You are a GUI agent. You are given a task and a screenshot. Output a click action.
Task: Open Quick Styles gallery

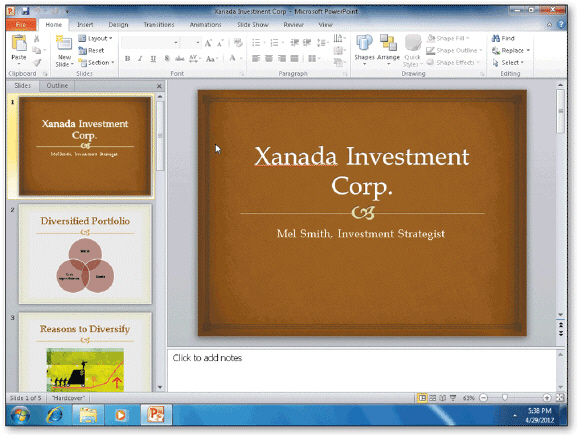tap(412, 51)
